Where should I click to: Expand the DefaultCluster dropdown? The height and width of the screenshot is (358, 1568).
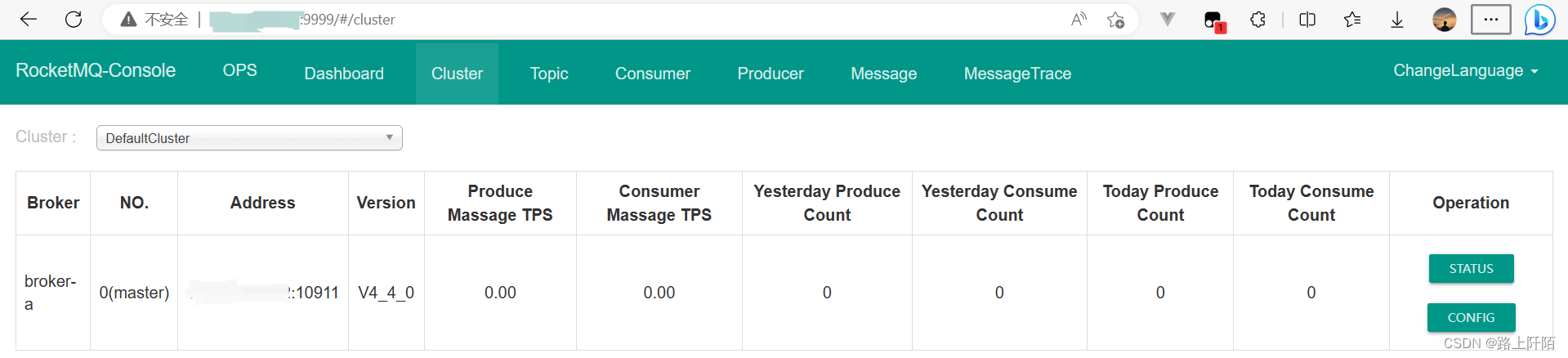tap(249, 138)
